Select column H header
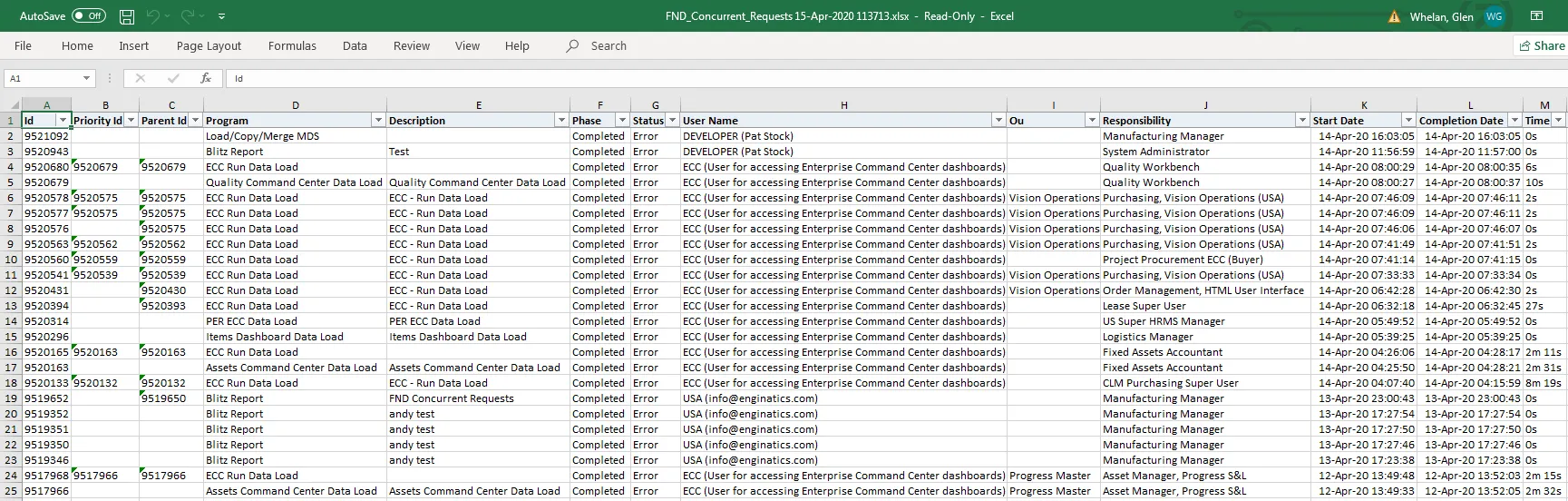1568x501 pixels. (843, 105)
